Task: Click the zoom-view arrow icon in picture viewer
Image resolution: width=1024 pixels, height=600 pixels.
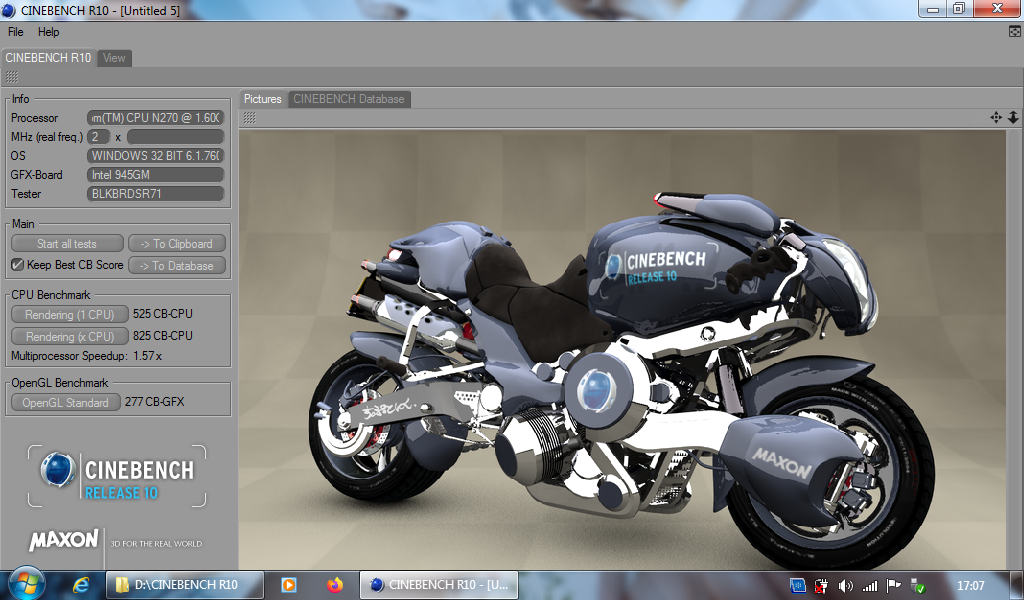Action: pyautogui.click(x=1012, y=117)
